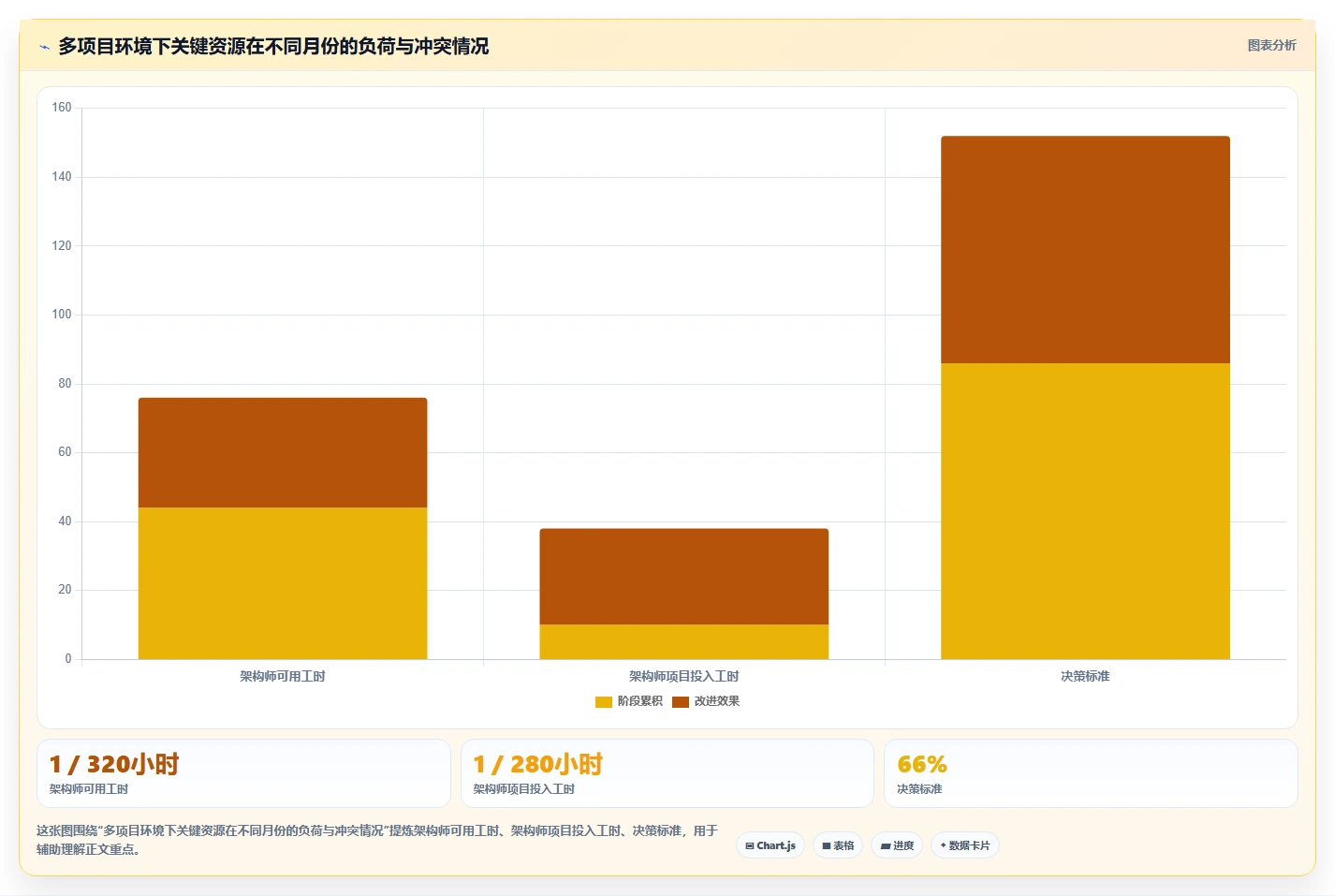Viewport: 1335px width, 896px height.
Task: Click the 66% 决策标准 metric card
Action: 1091,773
